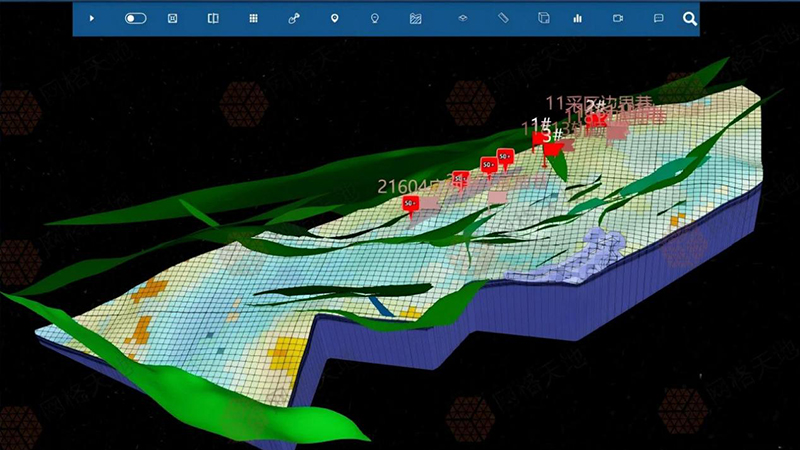Choose the filled location pin tool
This screenshot has height=450, width=800.
click(x=335, y=18)
